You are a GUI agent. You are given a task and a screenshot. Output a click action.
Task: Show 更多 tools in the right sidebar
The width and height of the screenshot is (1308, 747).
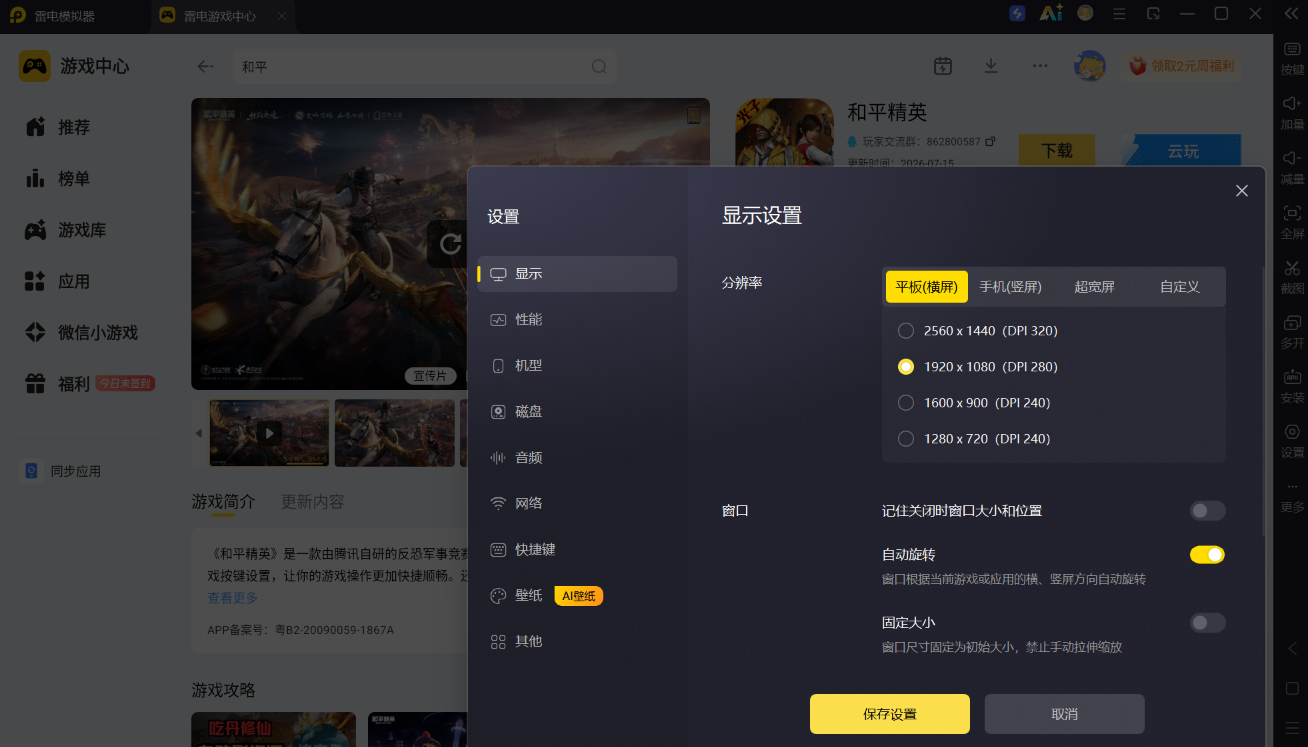tap(1292, 496)
